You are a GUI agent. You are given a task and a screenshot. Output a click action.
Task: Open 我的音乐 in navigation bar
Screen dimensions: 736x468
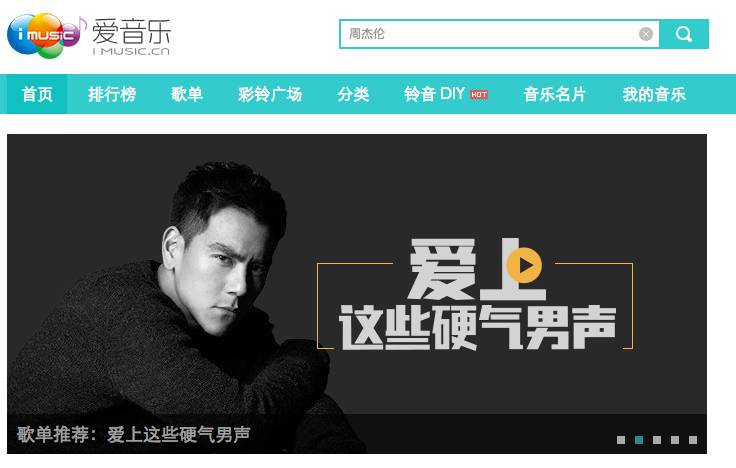(x=654, y=94)
